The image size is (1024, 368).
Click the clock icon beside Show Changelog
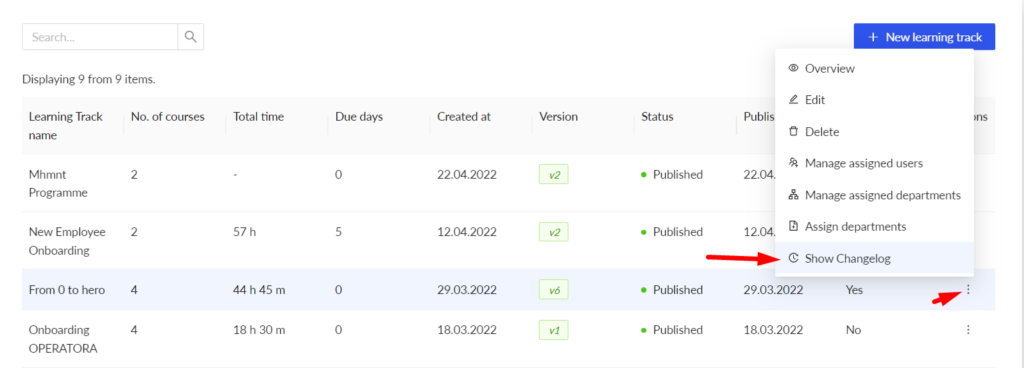coord(793,258)
